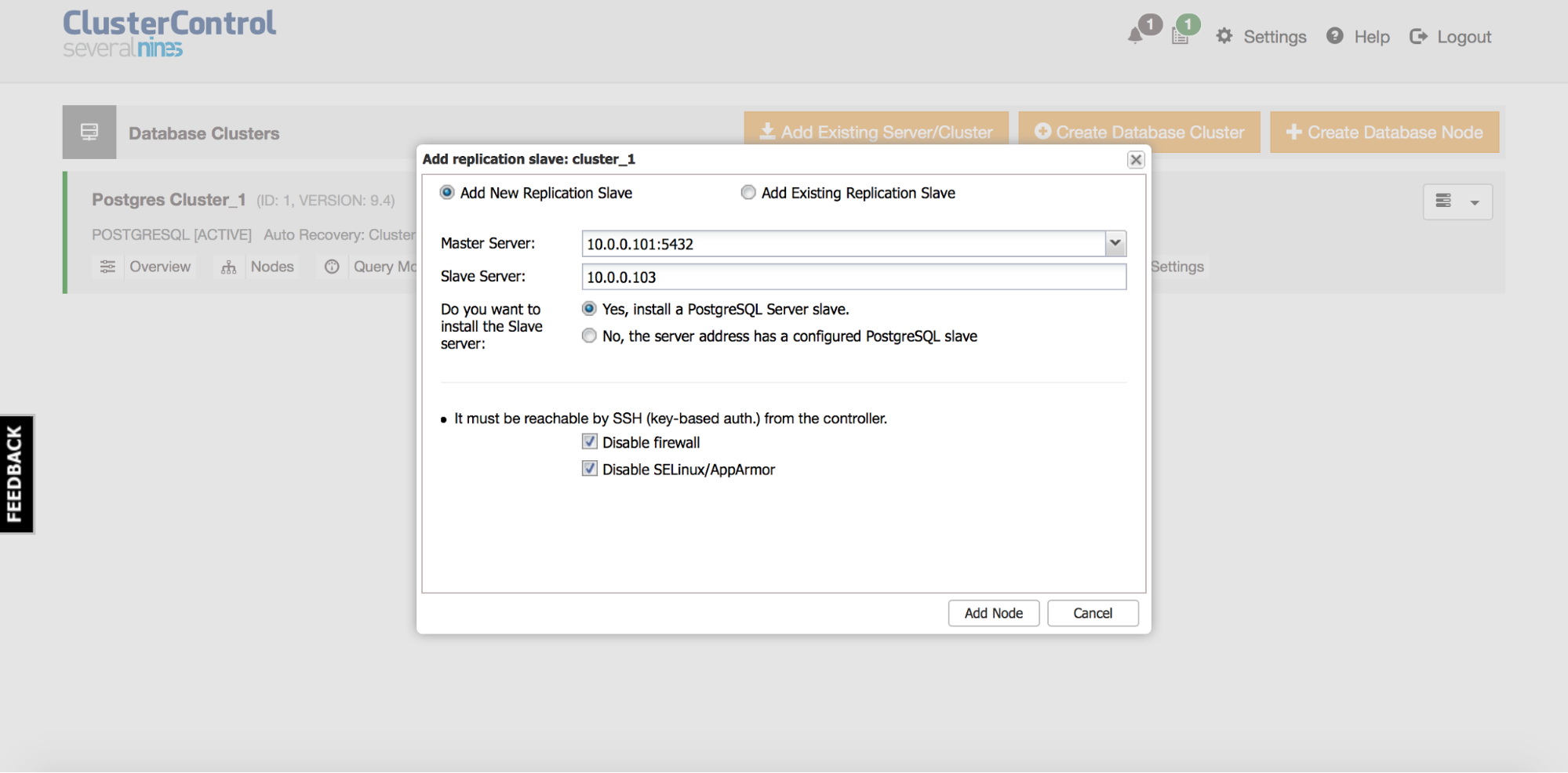Click the Settings gear icon
The height and width of the screenshot is (773, 1568).
coord(1224,36)
